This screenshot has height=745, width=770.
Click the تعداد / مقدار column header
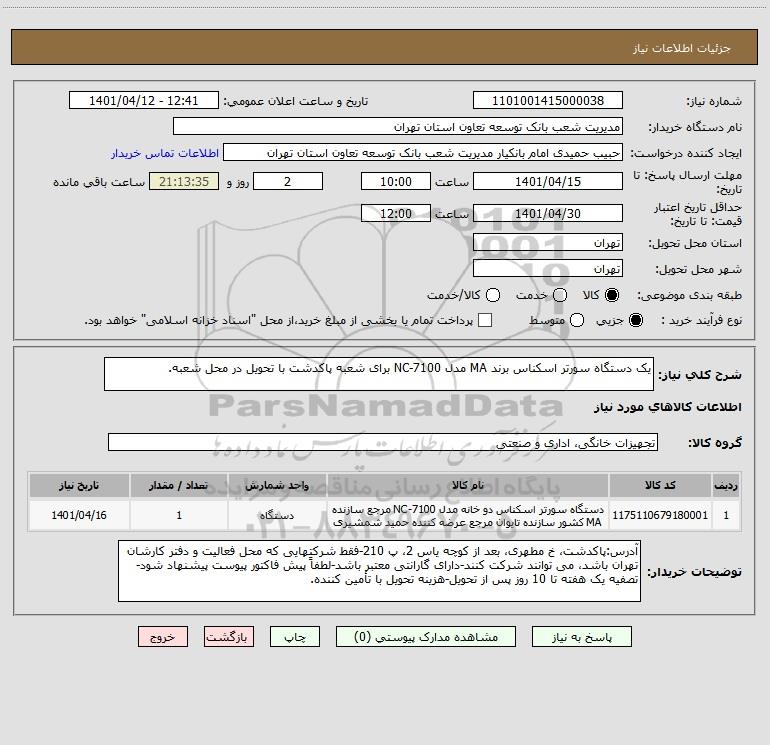tap(179, 485)
